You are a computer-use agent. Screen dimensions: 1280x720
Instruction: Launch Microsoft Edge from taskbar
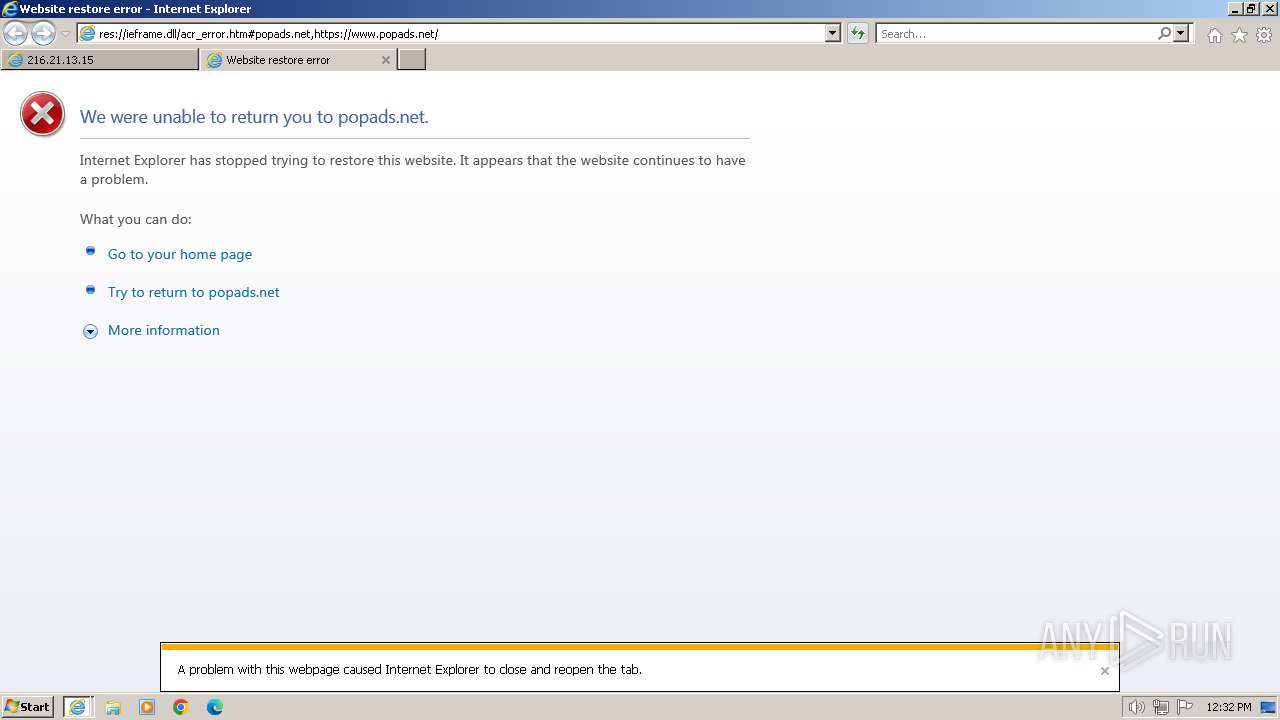(x=215, y=707)
